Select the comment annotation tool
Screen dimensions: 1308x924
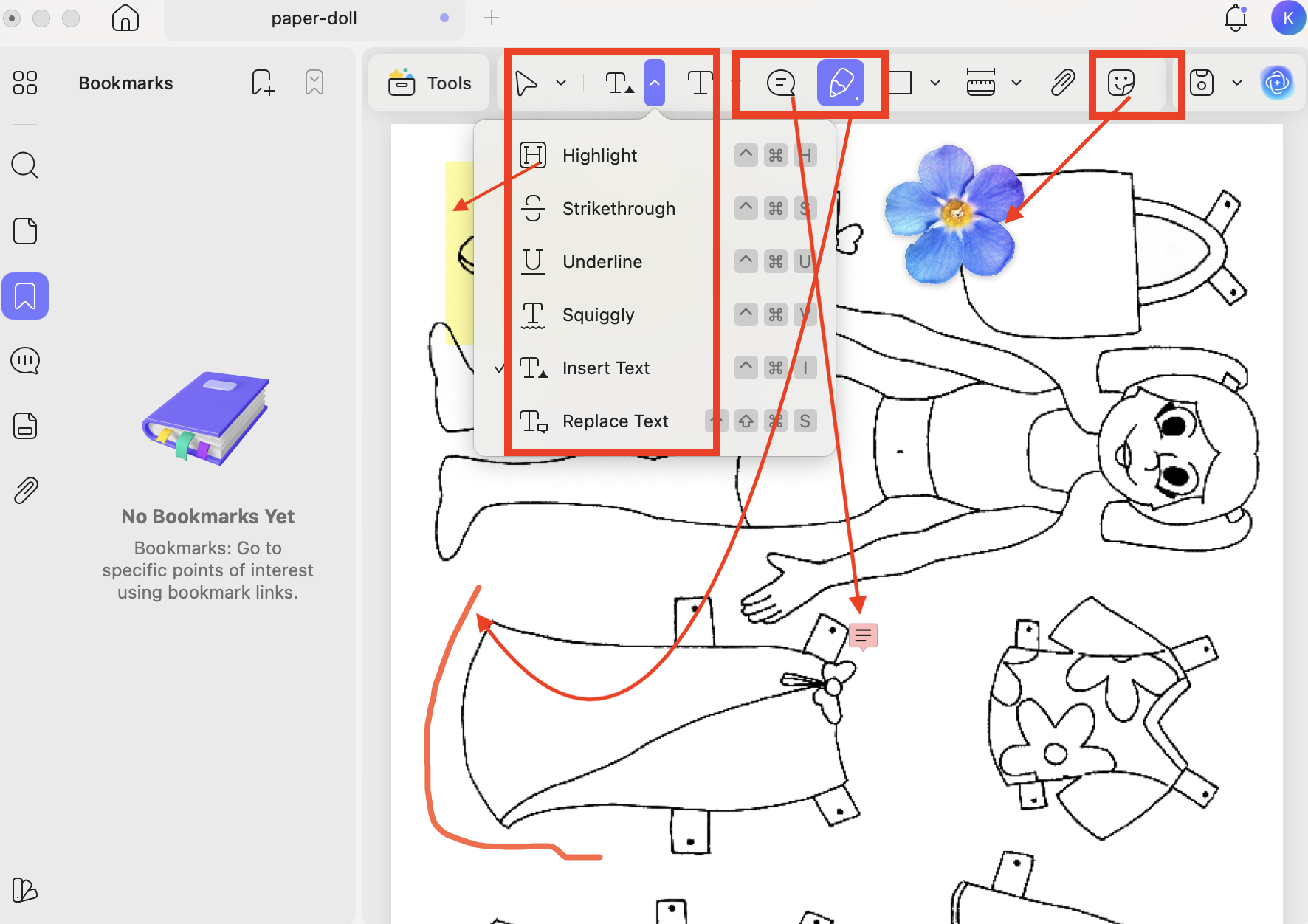[x=782, y=83]
